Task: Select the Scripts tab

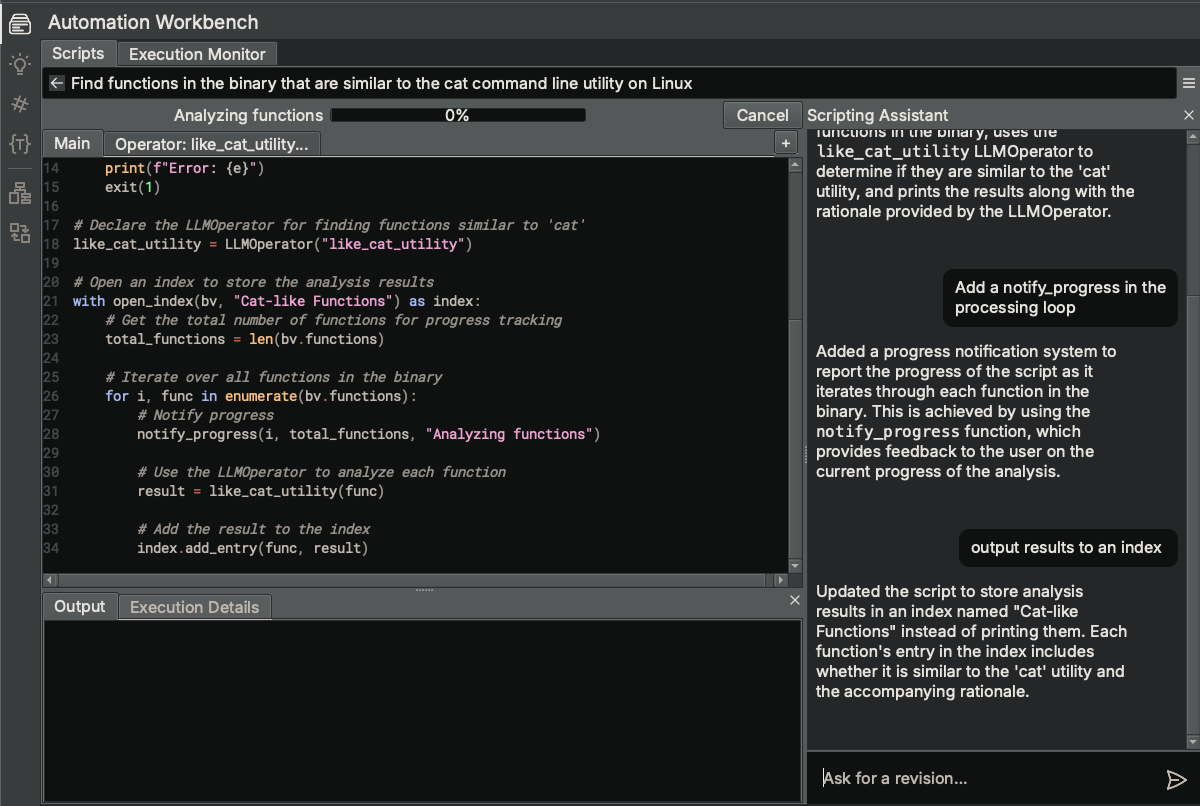Action: pos(78,54)
